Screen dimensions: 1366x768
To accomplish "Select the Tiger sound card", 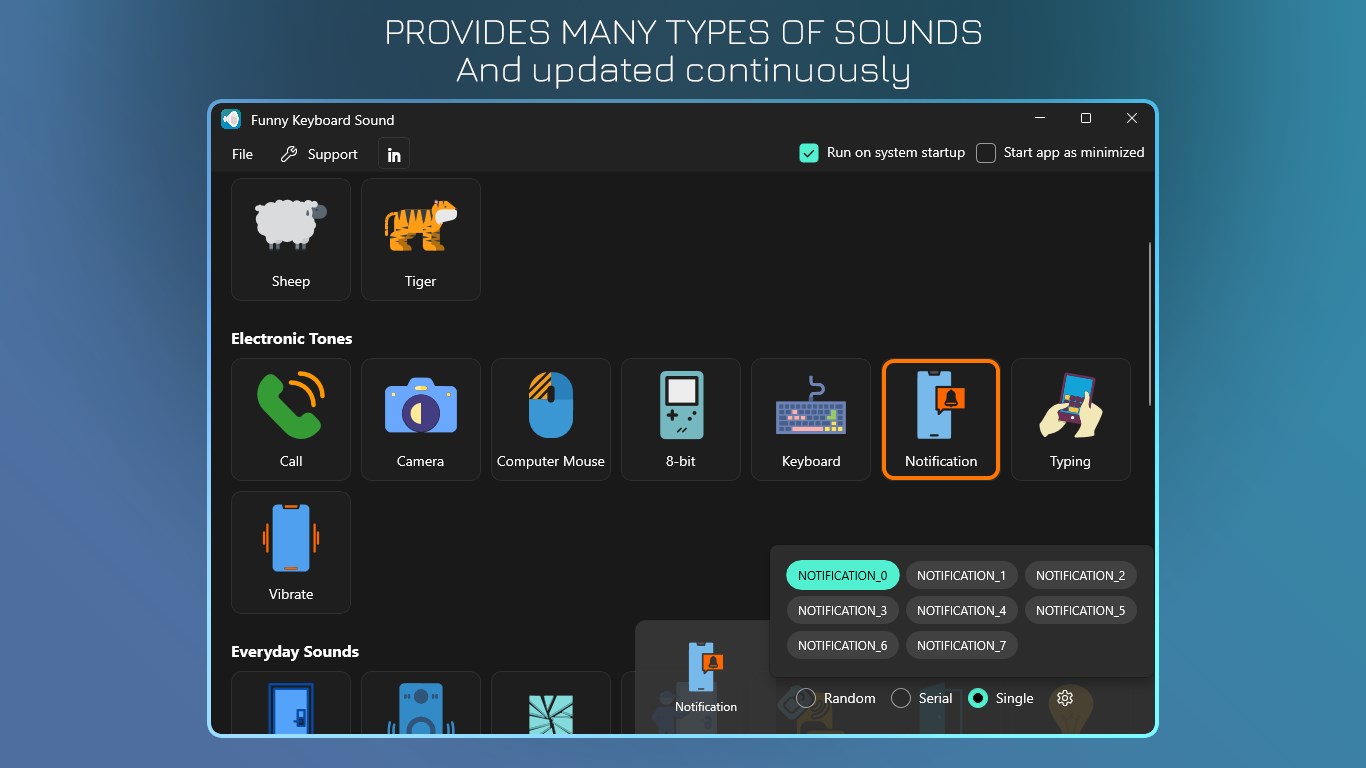I will (x=421, y=239).
